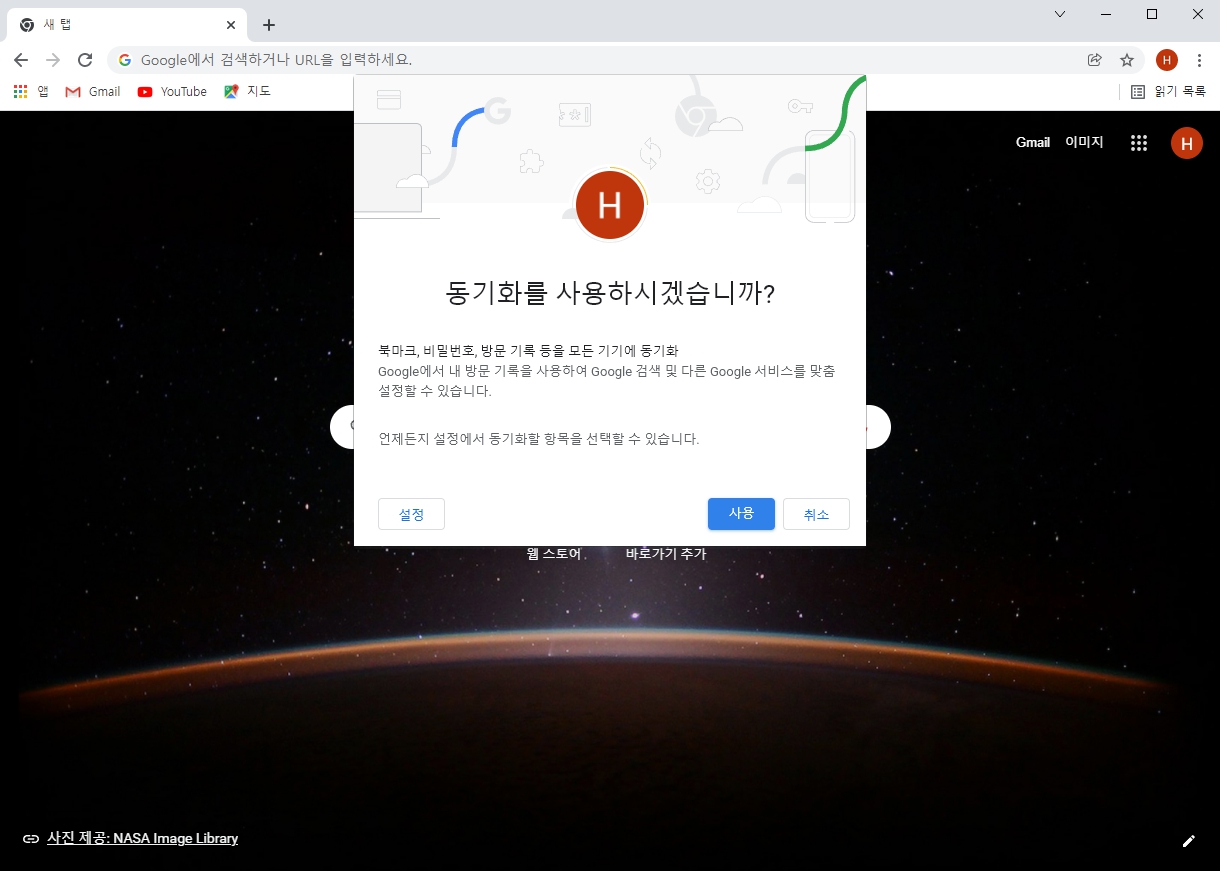Click the forward navigation arrow

tap(53, 60)
